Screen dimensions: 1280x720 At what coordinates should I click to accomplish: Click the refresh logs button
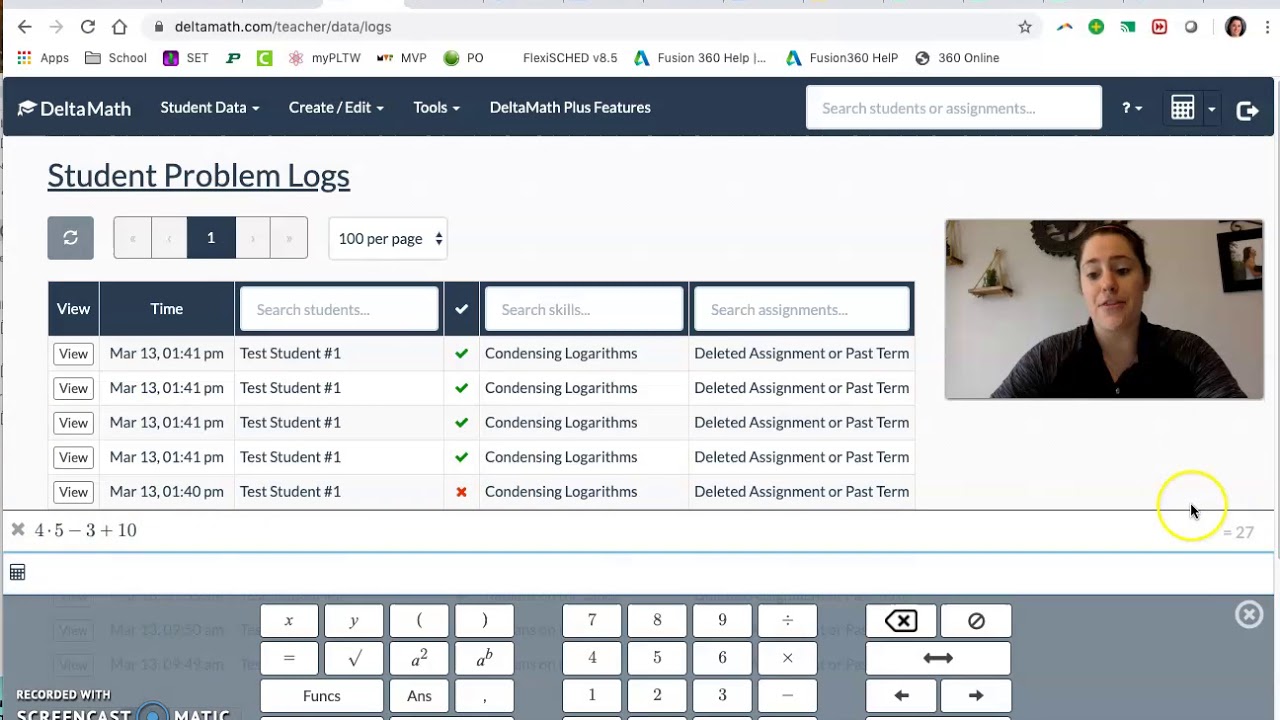tap(70, 238)
